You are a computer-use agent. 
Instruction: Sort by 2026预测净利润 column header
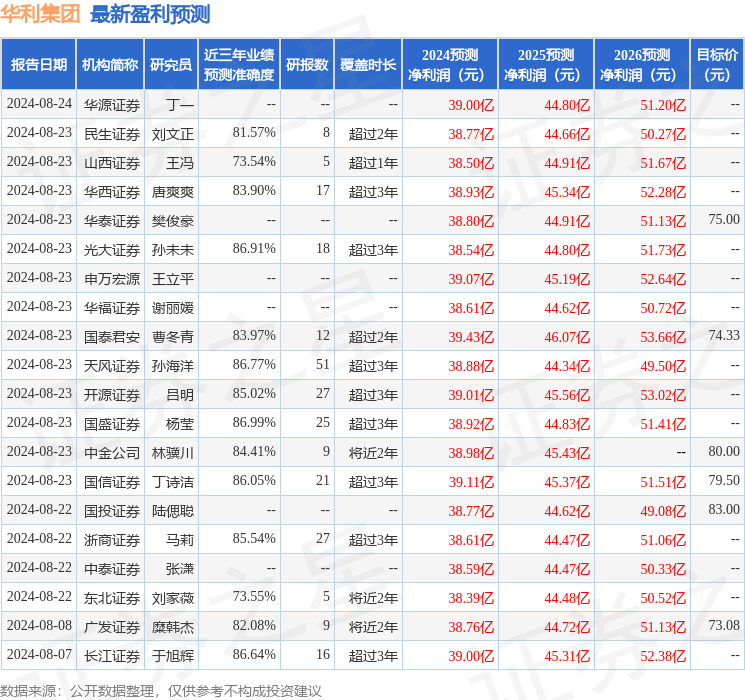pyautogui.click(x=642, y=65)
